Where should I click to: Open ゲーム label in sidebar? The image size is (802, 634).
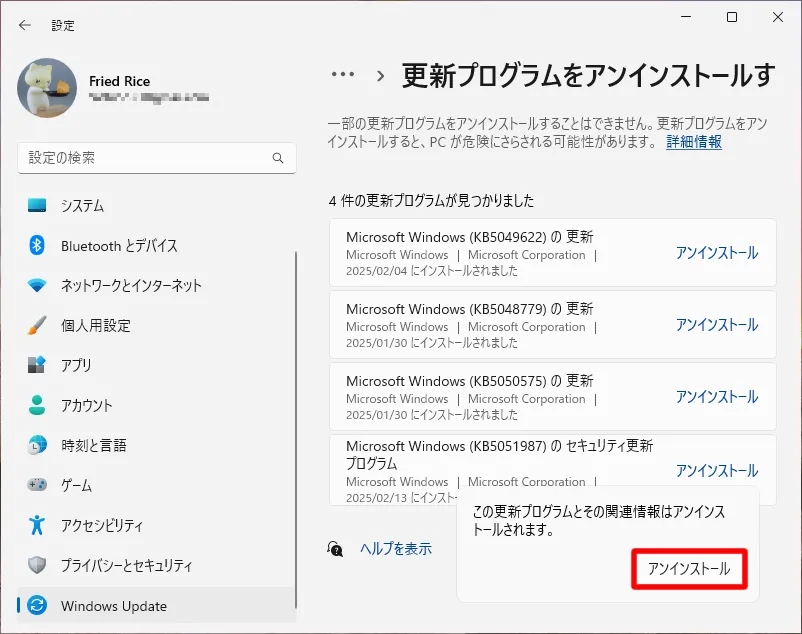click(x=76, y=485)
